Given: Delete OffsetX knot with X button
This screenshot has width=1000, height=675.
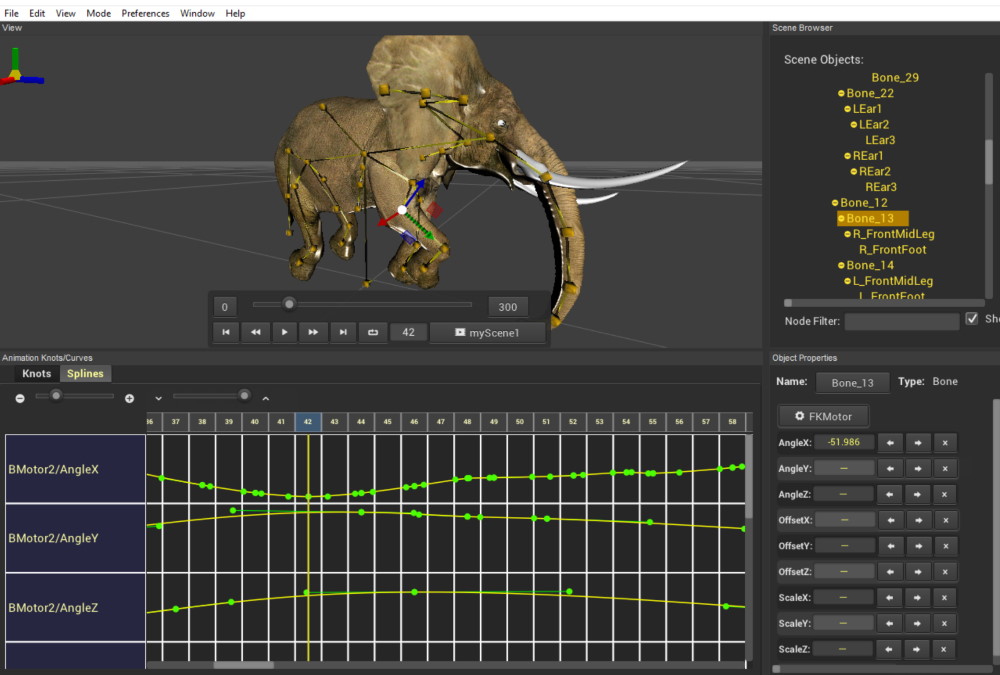Looking at the screenshot, I should (x=946, y=520).
